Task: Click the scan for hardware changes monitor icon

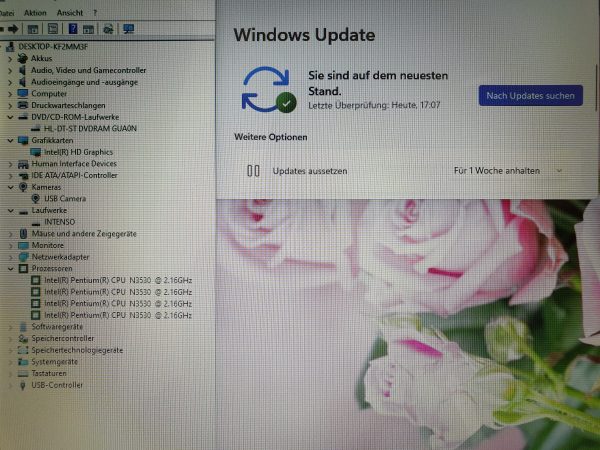Action: click(128, 29)
